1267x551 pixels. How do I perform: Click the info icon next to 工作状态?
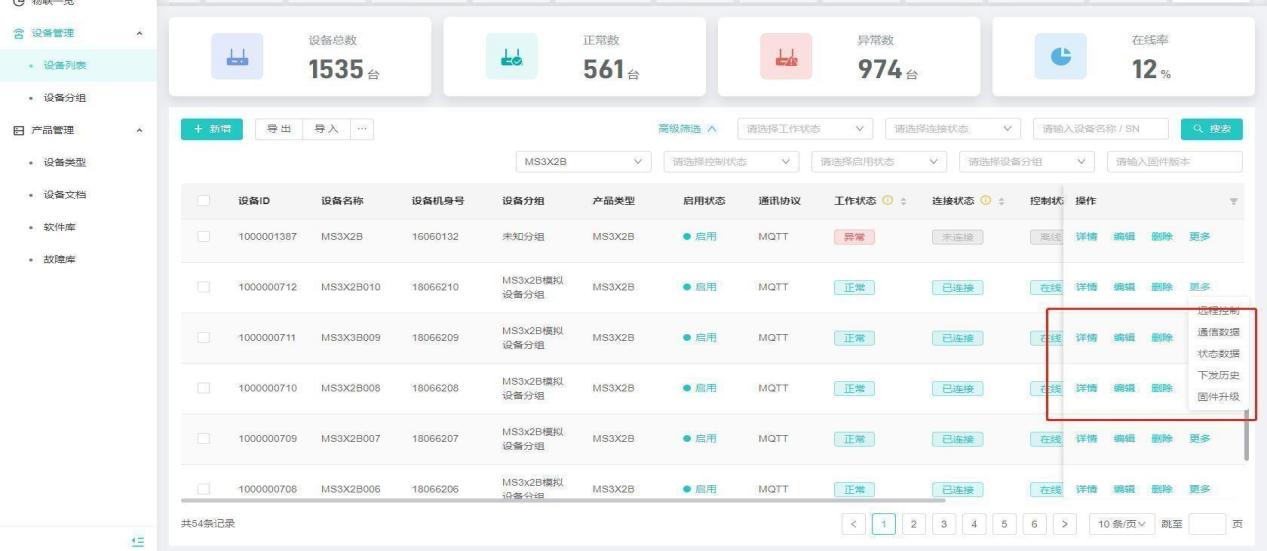(x=887, y=202)
